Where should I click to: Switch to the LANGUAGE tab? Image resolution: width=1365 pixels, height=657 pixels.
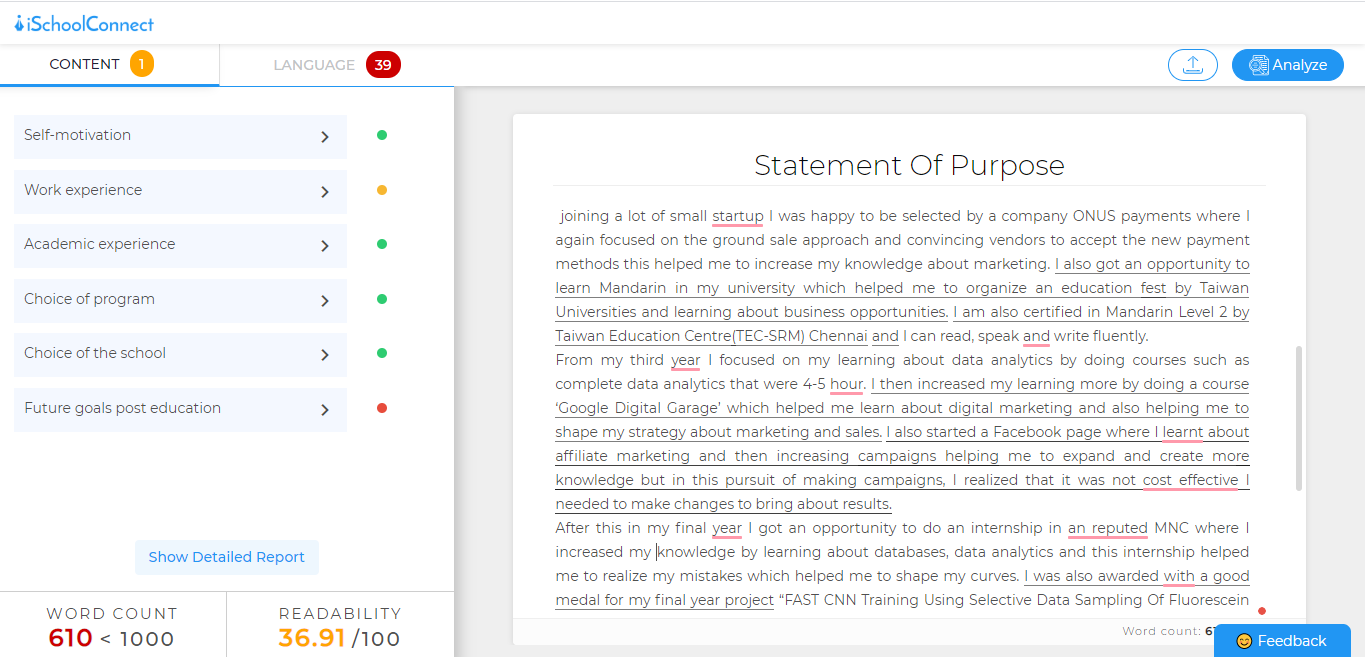tap(314, 65)
